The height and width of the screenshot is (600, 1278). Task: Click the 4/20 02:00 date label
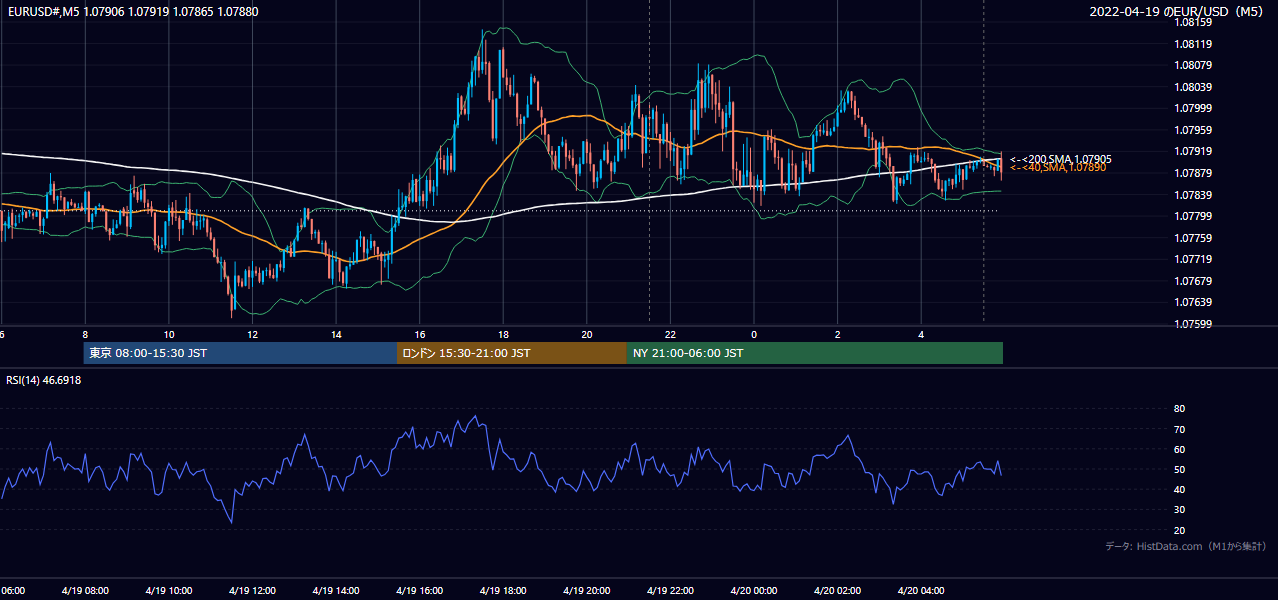837,591
